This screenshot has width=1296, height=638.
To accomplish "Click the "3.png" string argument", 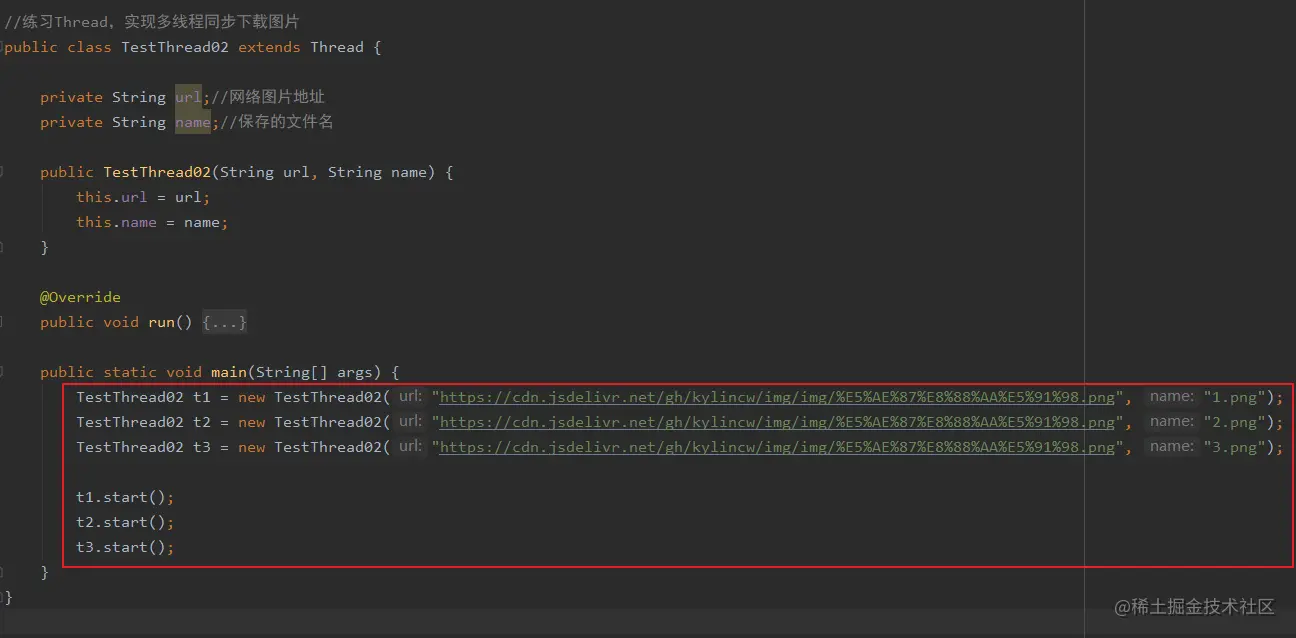I will tap(1235, 447).
